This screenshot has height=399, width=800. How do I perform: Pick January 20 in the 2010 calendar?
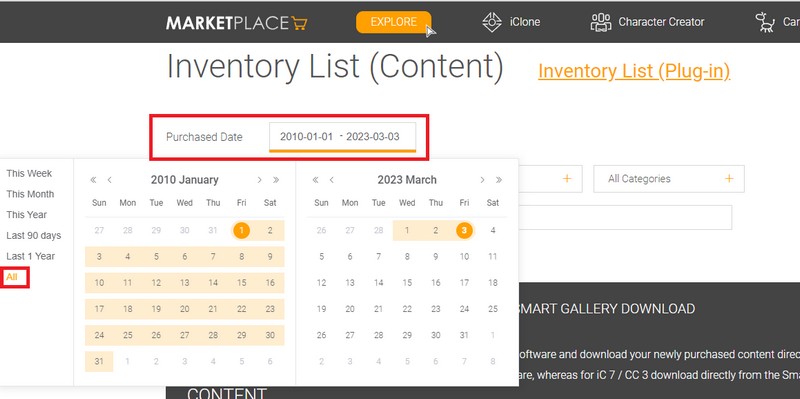click(185, 309)
